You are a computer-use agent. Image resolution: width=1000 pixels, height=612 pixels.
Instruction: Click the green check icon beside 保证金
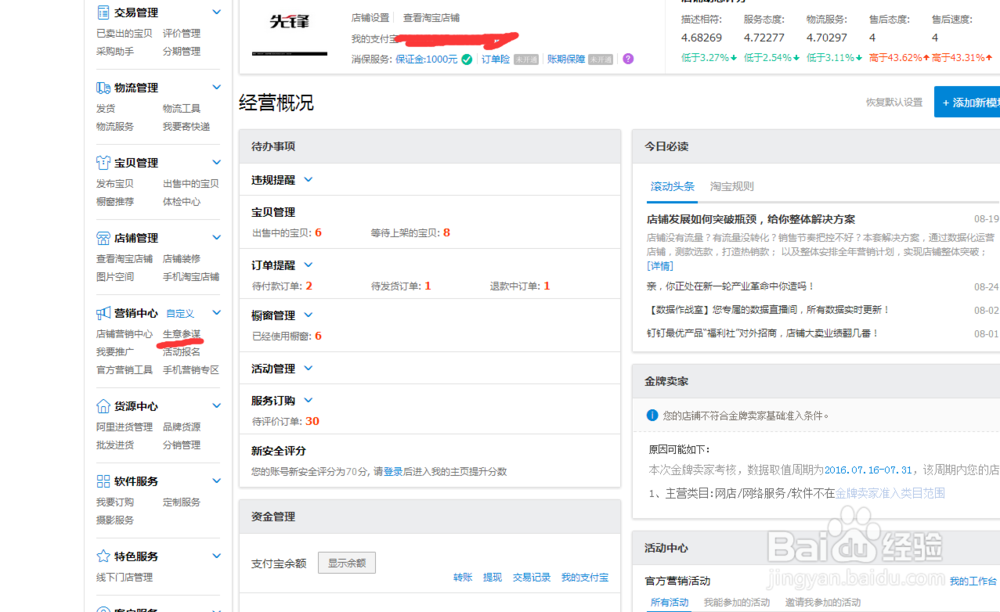point(467,59)
